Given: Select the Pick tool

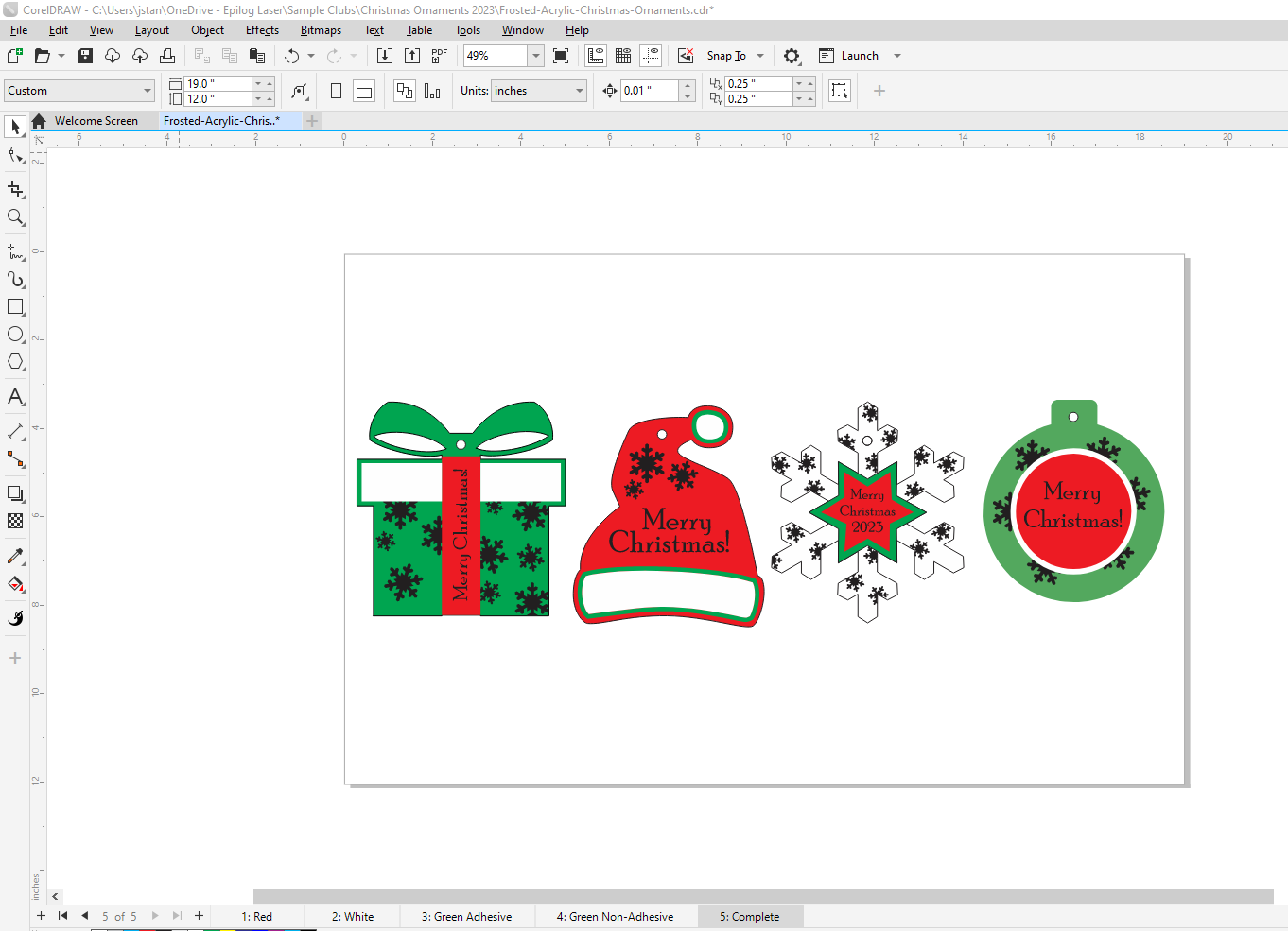Looking at the screenshot, I should [15, 127].
